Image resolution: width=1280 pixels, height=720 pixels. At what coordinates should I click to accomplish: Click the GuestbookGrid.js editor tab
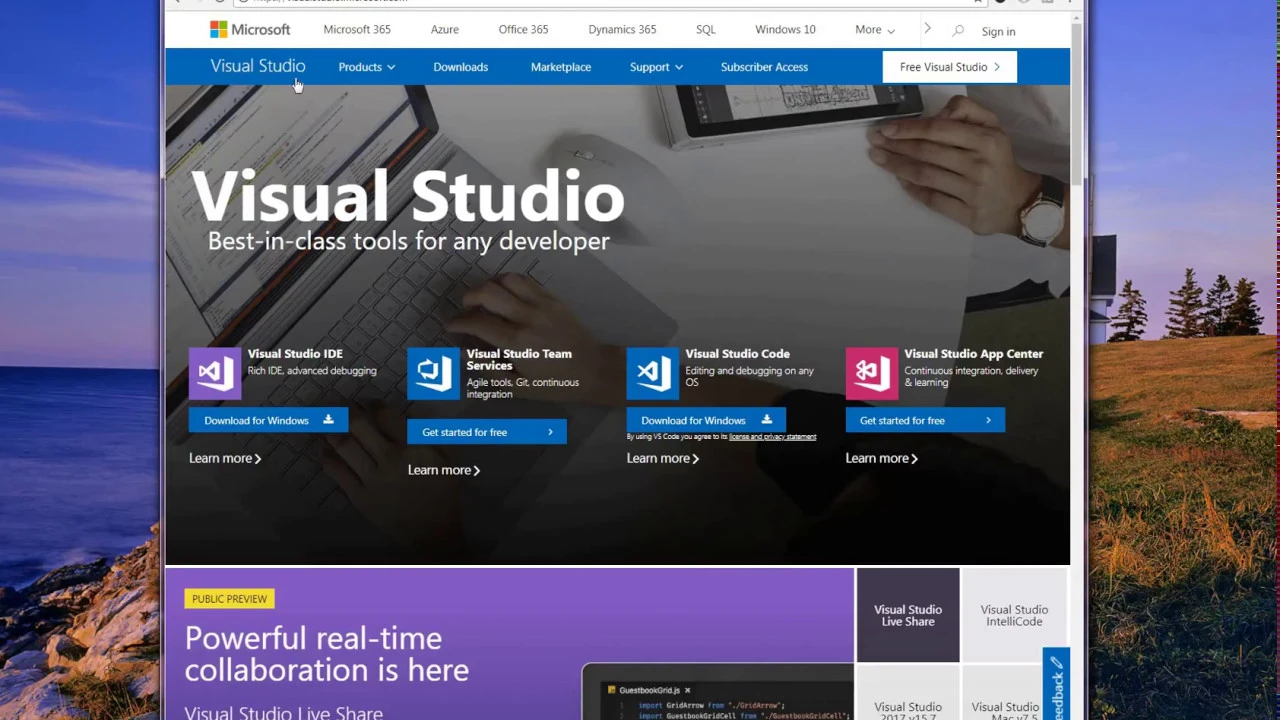649,690
